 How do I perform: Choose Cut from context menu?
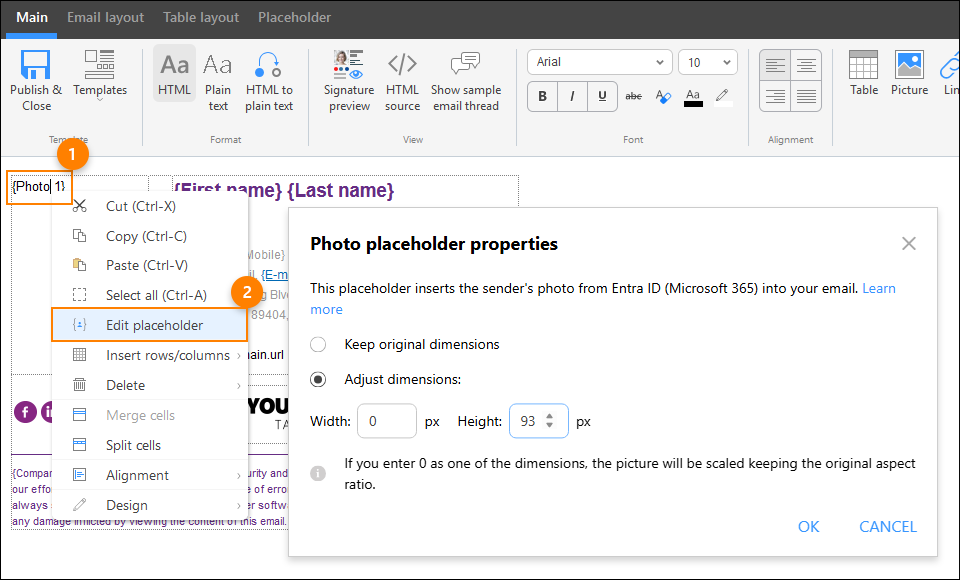(150, 206)
